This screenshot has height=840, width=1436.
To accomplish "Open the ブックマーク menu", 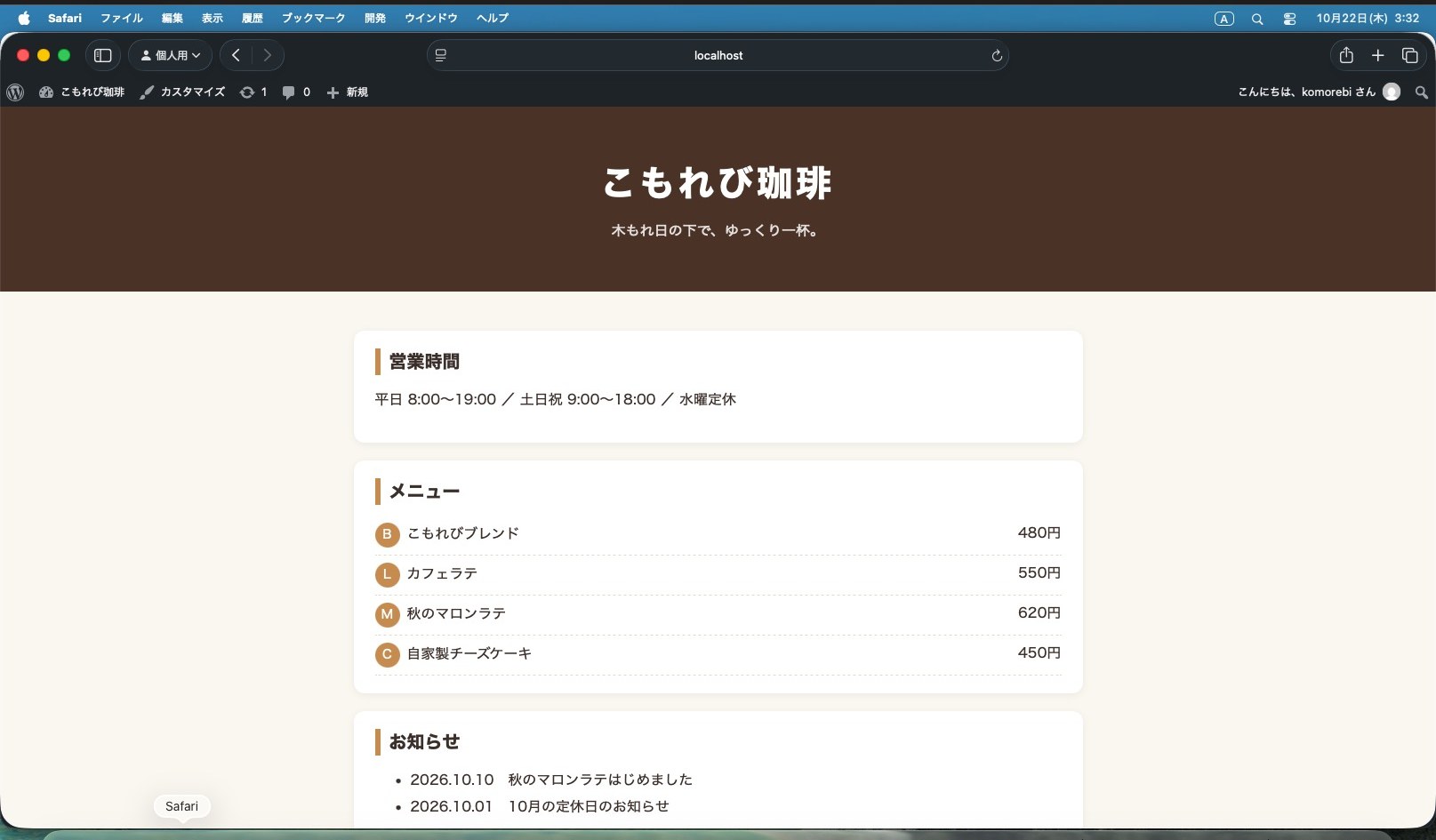I will [x=313, y=18].
